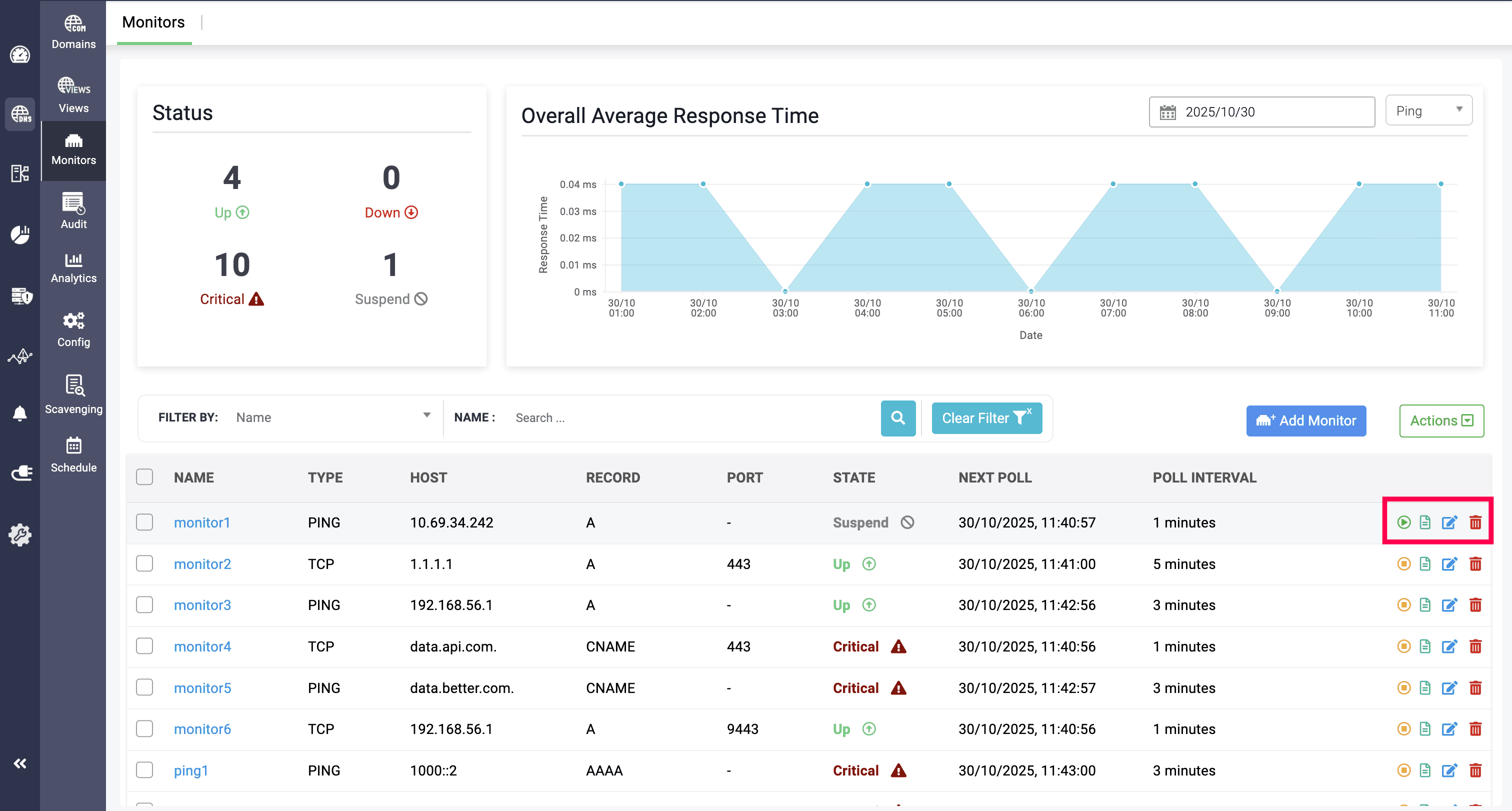
Task: Open the Ping type dropdown
Action: tap(1428, 111)
